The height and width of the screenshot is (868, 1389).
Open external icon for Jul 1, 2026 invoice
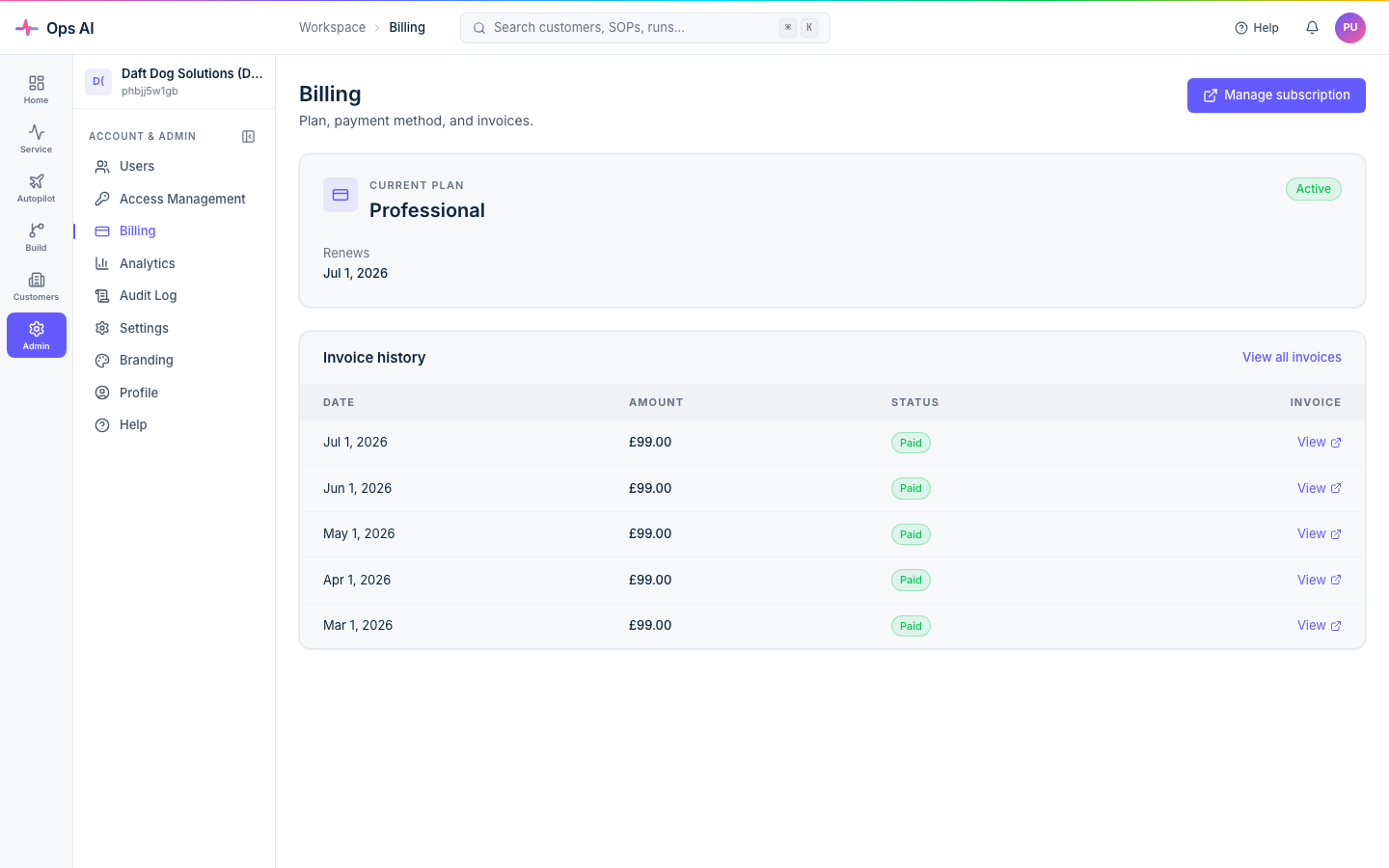point(1336,443)
